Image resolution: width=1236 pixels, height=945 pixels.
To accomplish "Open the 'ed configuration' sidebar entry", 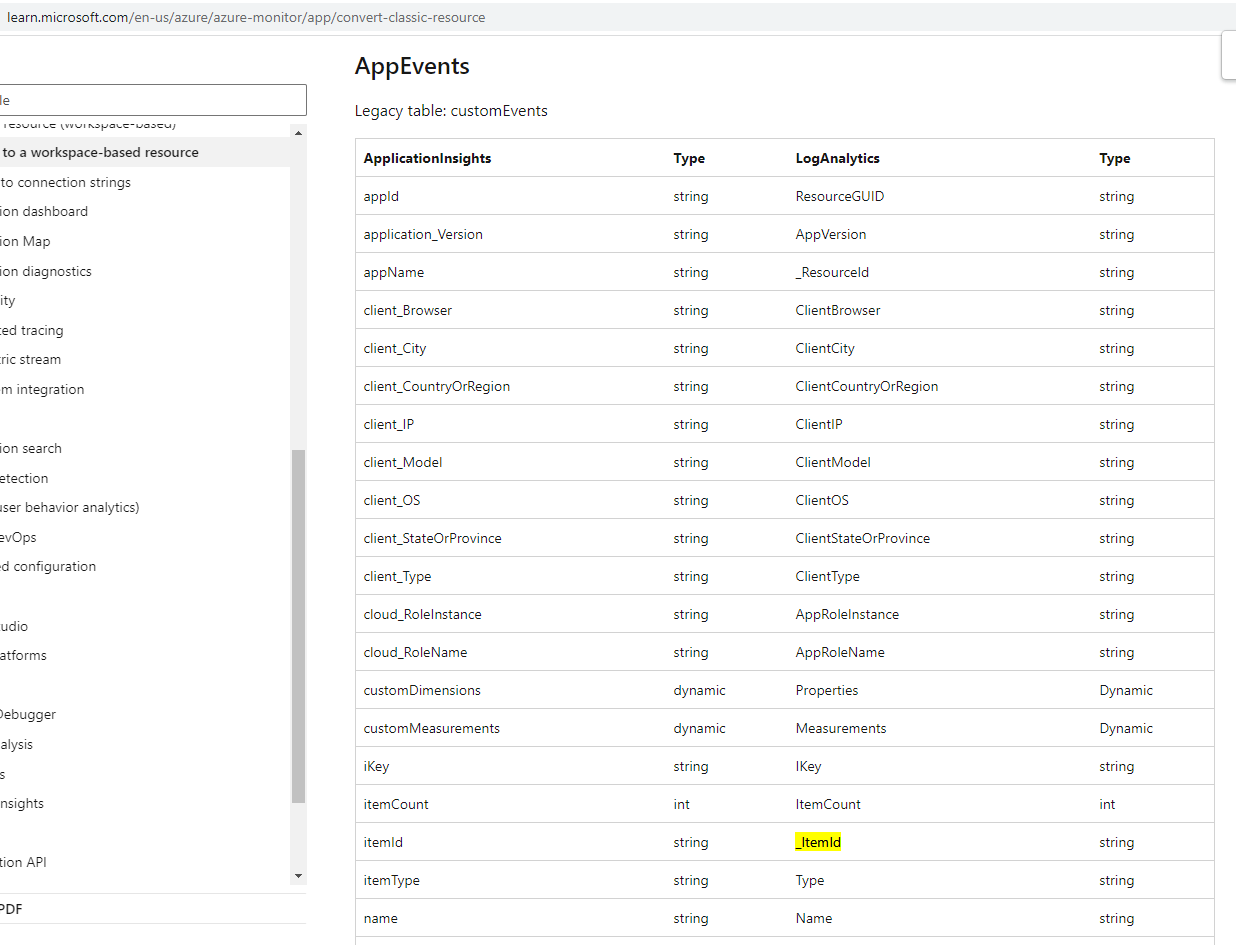I will coord(48,566).
